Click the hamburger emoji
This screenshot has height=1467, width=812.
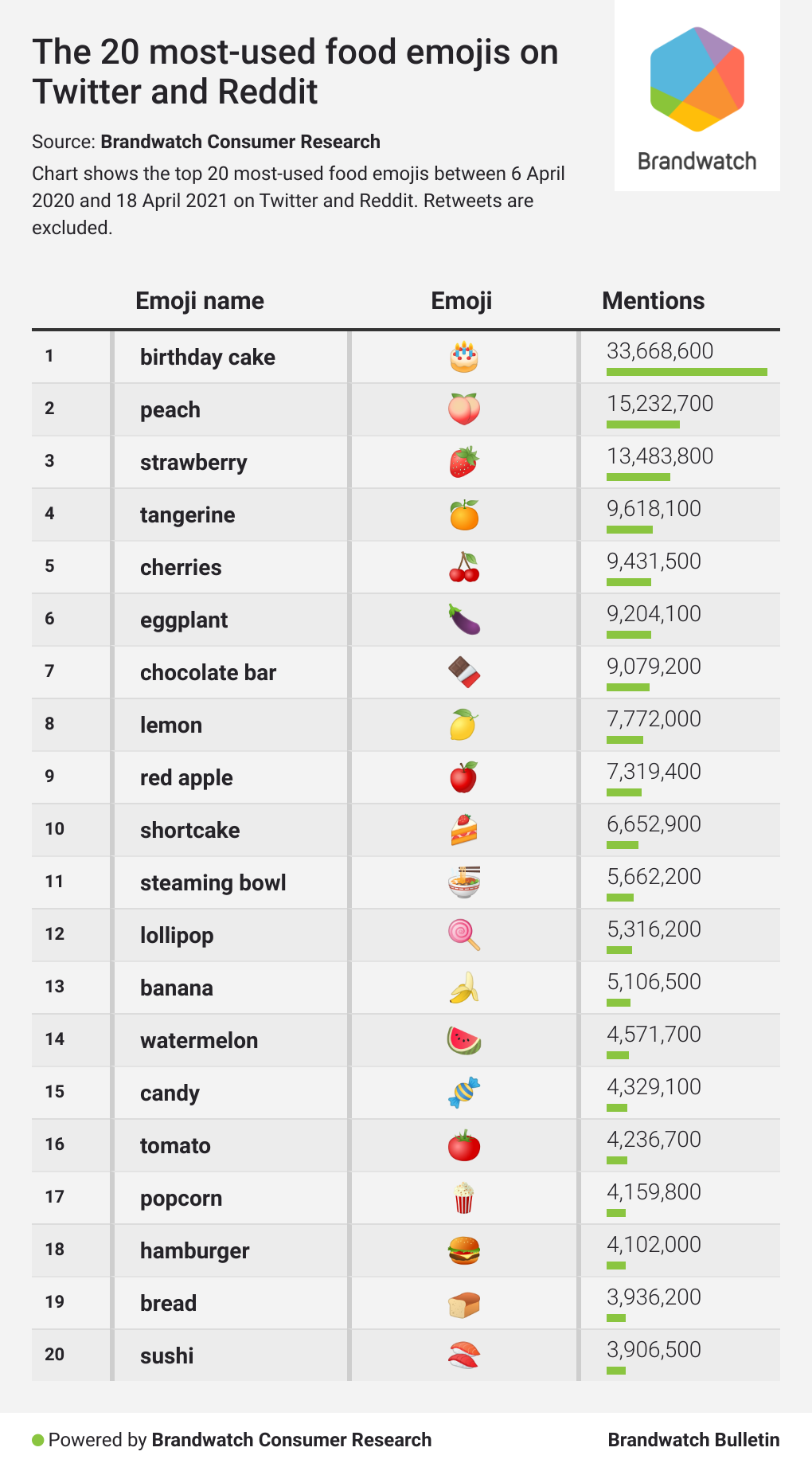pos(463,1250)
